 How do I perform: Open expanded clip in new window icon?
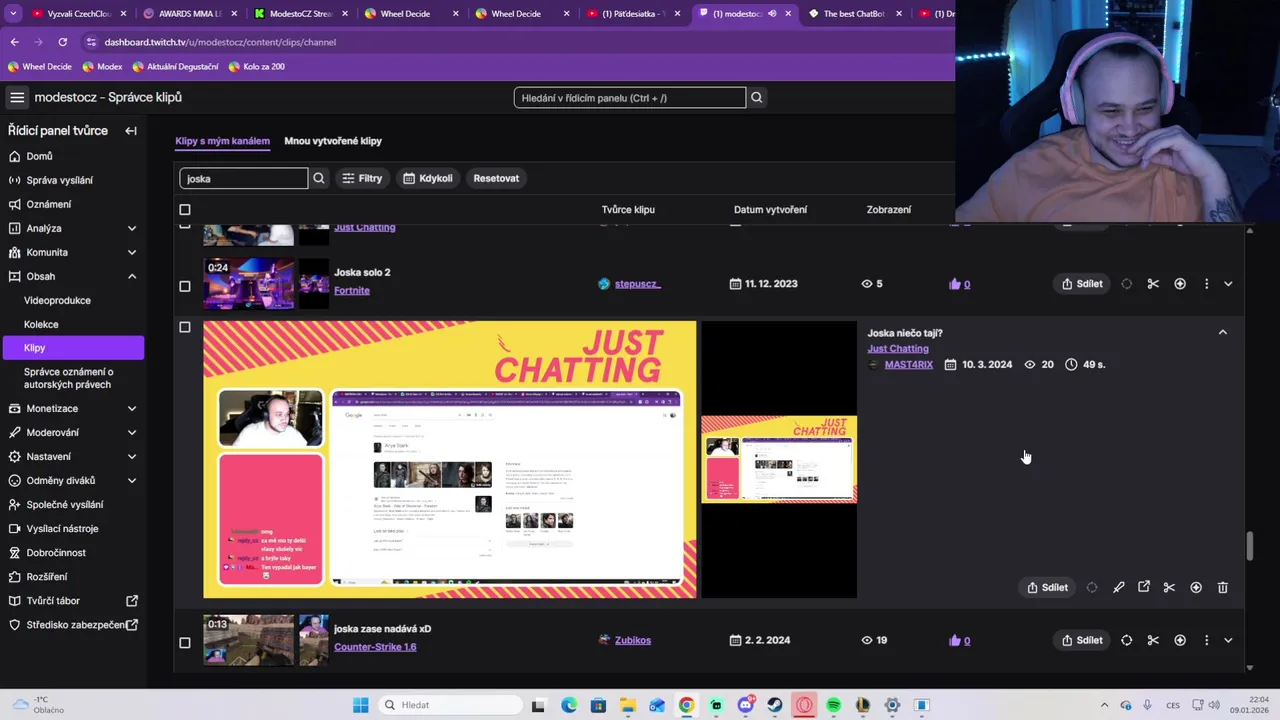(1144, 587)
